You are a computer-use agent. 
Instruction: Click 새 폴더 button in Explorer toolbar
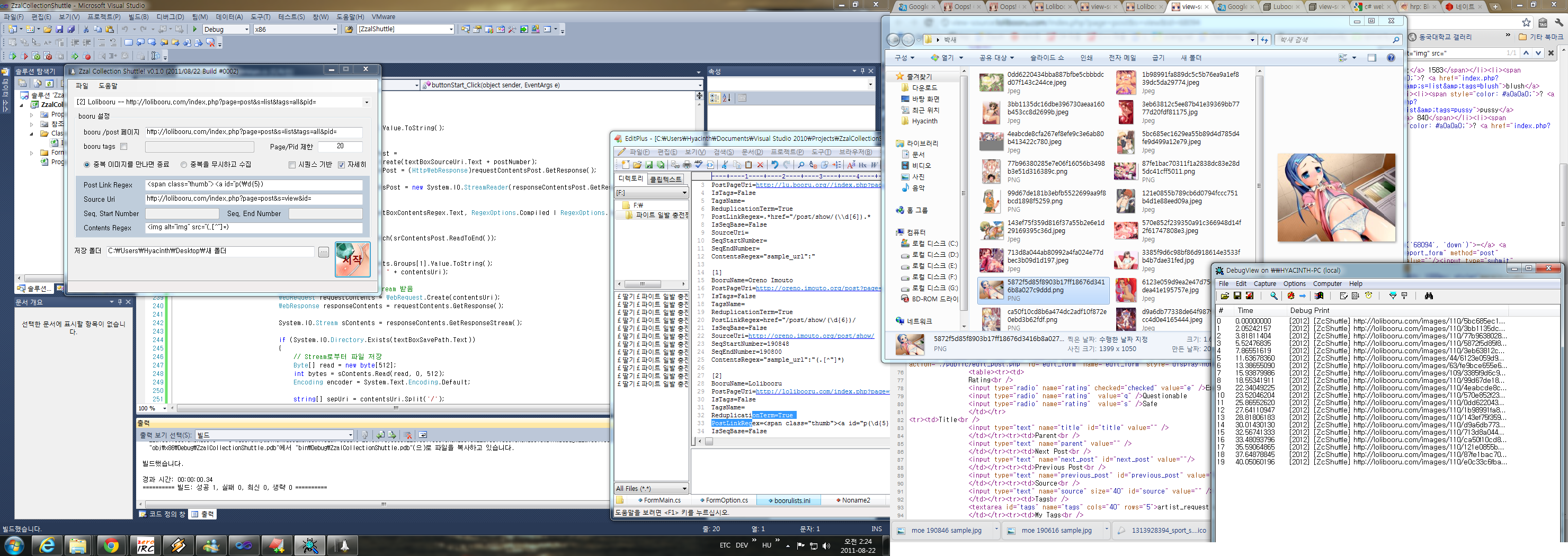(1191, 58)
